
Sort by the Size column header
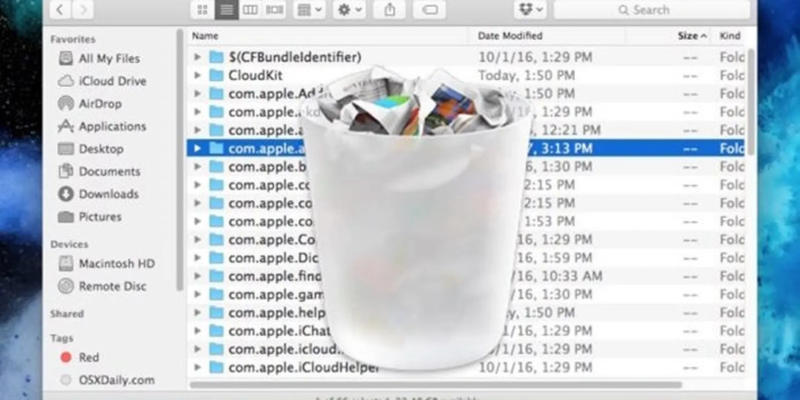pyautogui.click(x=692, y=36)
